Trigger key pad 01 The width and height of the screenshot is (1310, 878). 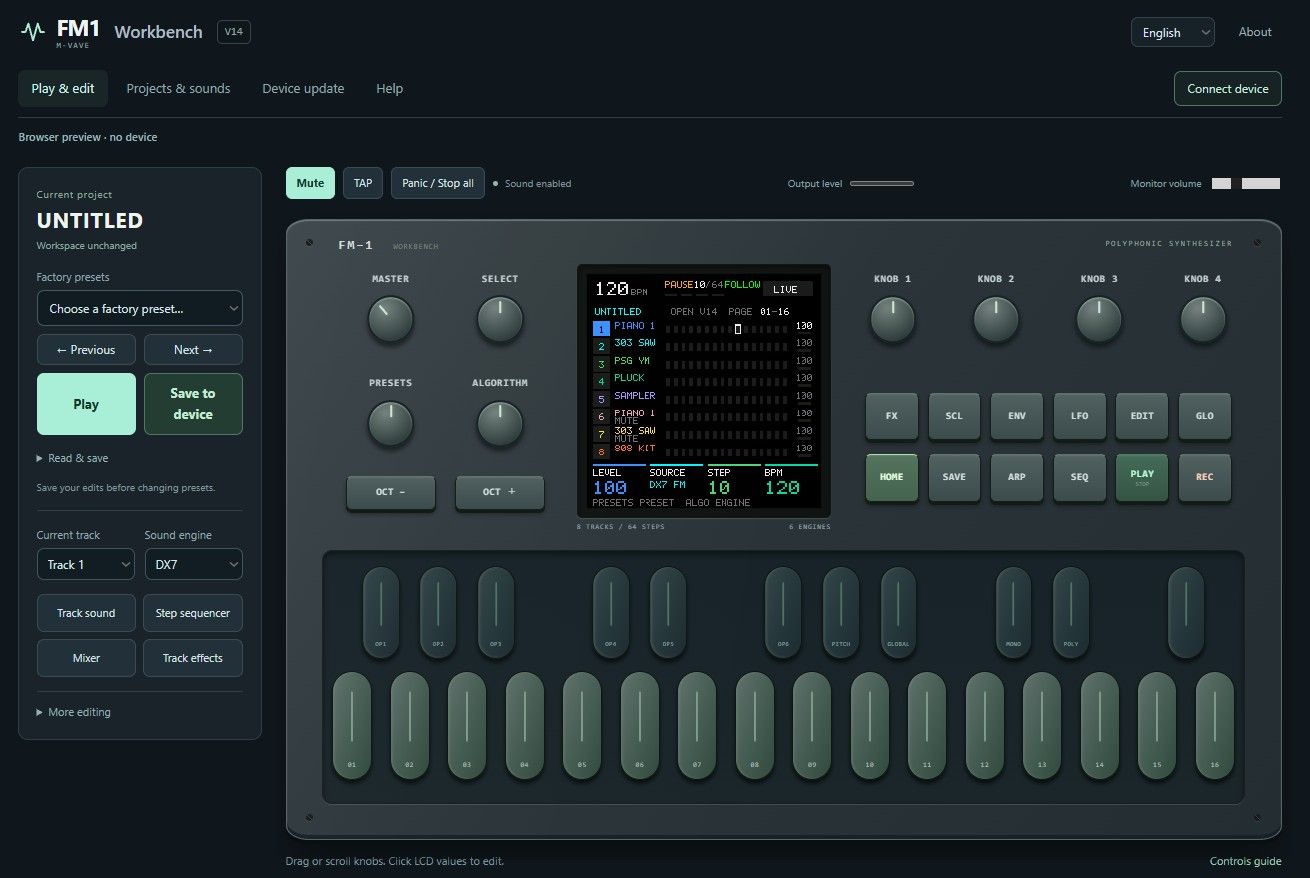[x=352, y=726]
